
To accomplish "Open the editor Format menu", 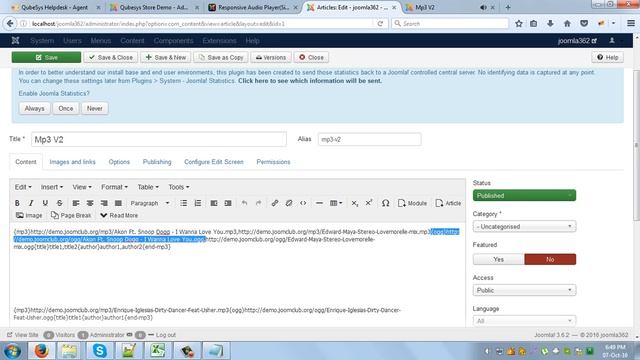I will click(x=114, y=187).
